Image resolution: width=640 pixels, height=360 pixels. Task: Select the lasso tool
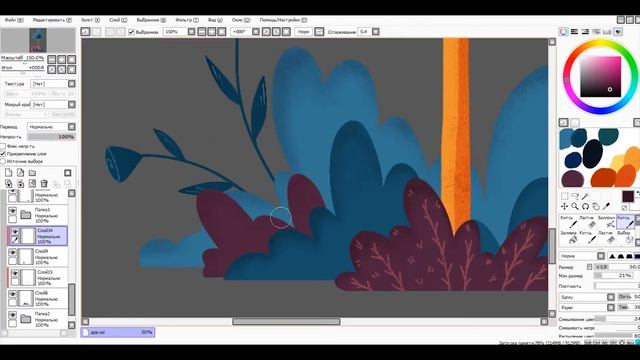tap(575, 196)
